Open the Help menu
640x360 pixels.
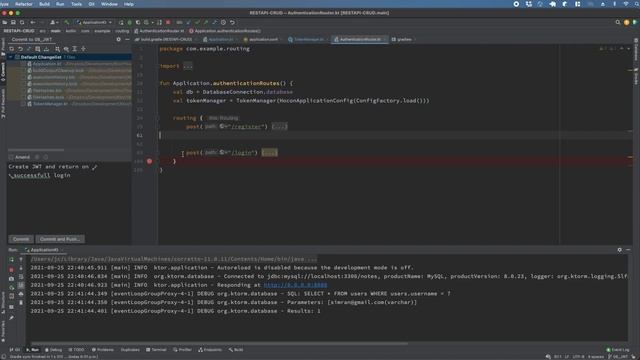pyautogui.click(x=129, y=4)
